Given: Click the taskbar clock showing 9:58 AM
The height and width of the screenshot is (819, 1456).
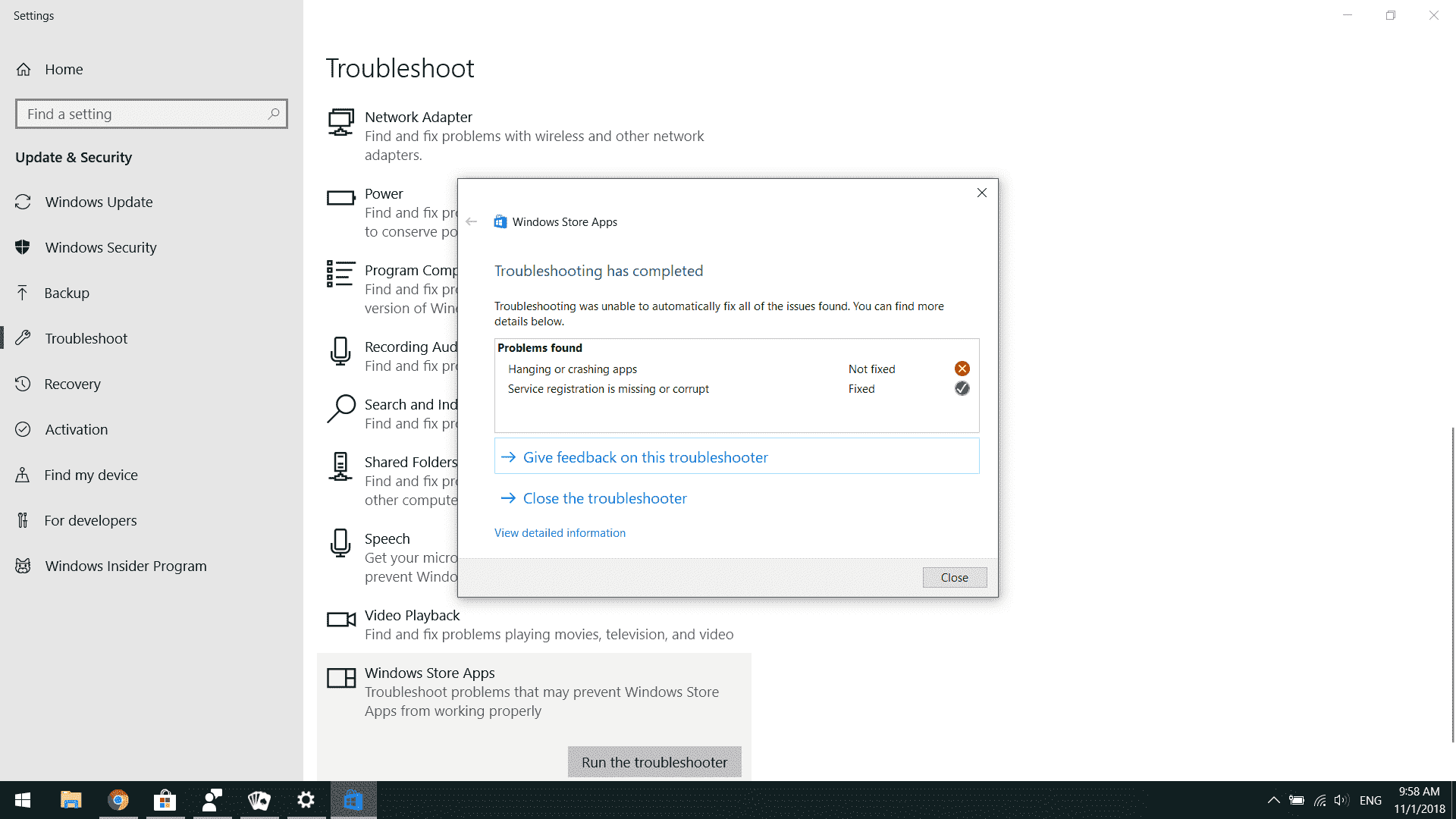Looking at the screenshot, I should (1419, 800).
